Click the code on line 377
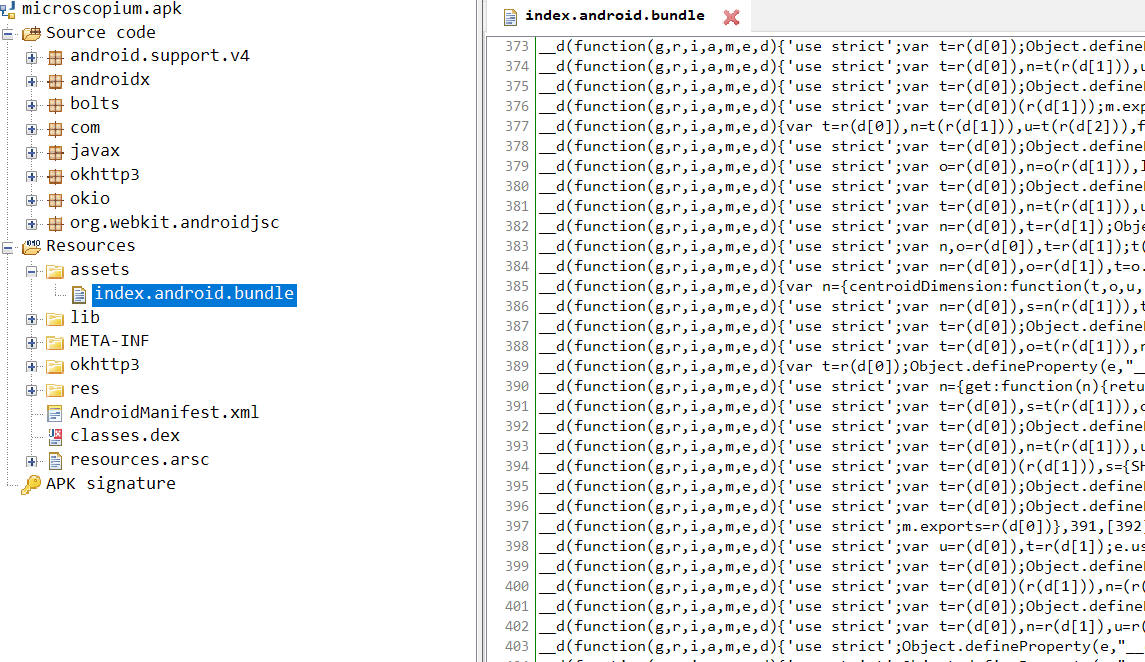 (841, 126)
